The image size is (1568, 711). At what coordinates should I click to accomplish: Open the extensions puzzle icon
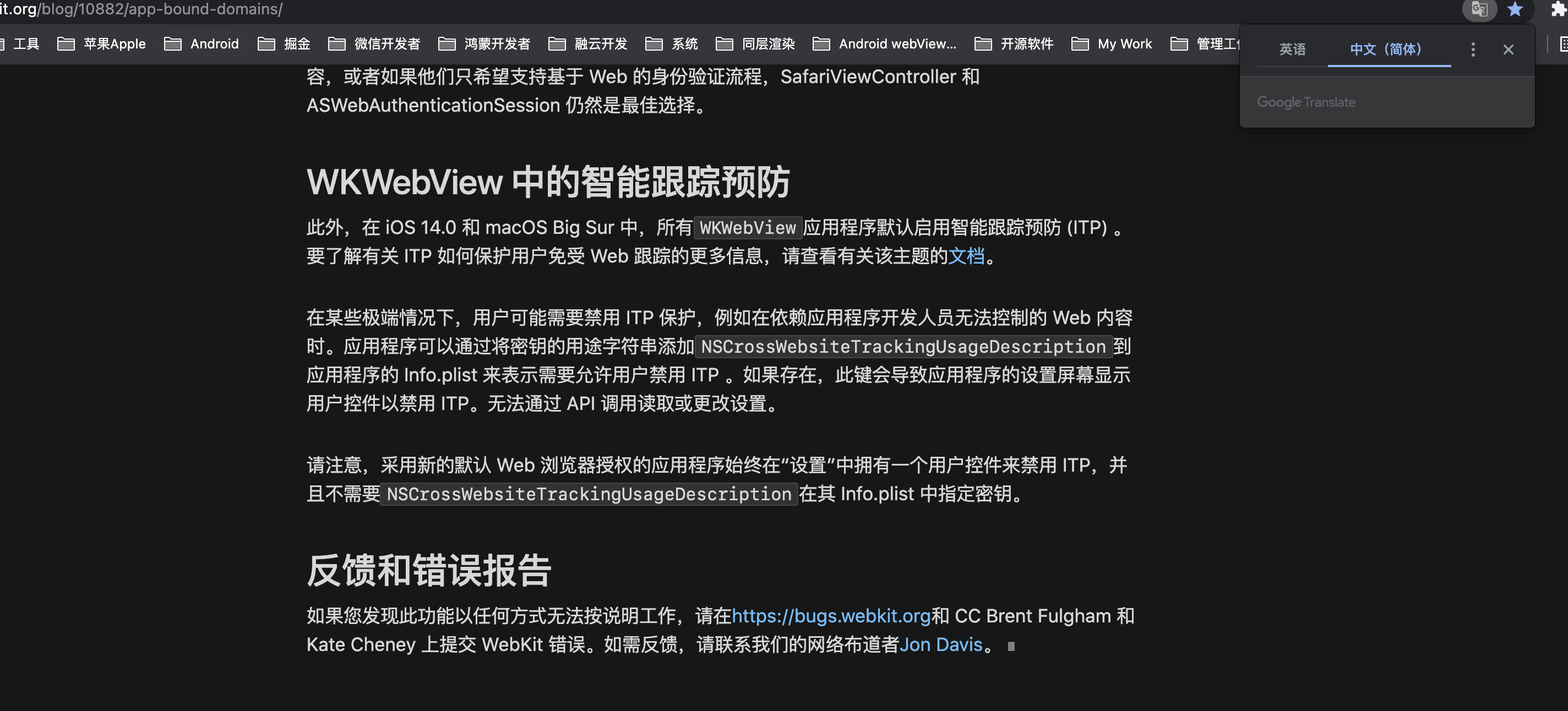1557,9
